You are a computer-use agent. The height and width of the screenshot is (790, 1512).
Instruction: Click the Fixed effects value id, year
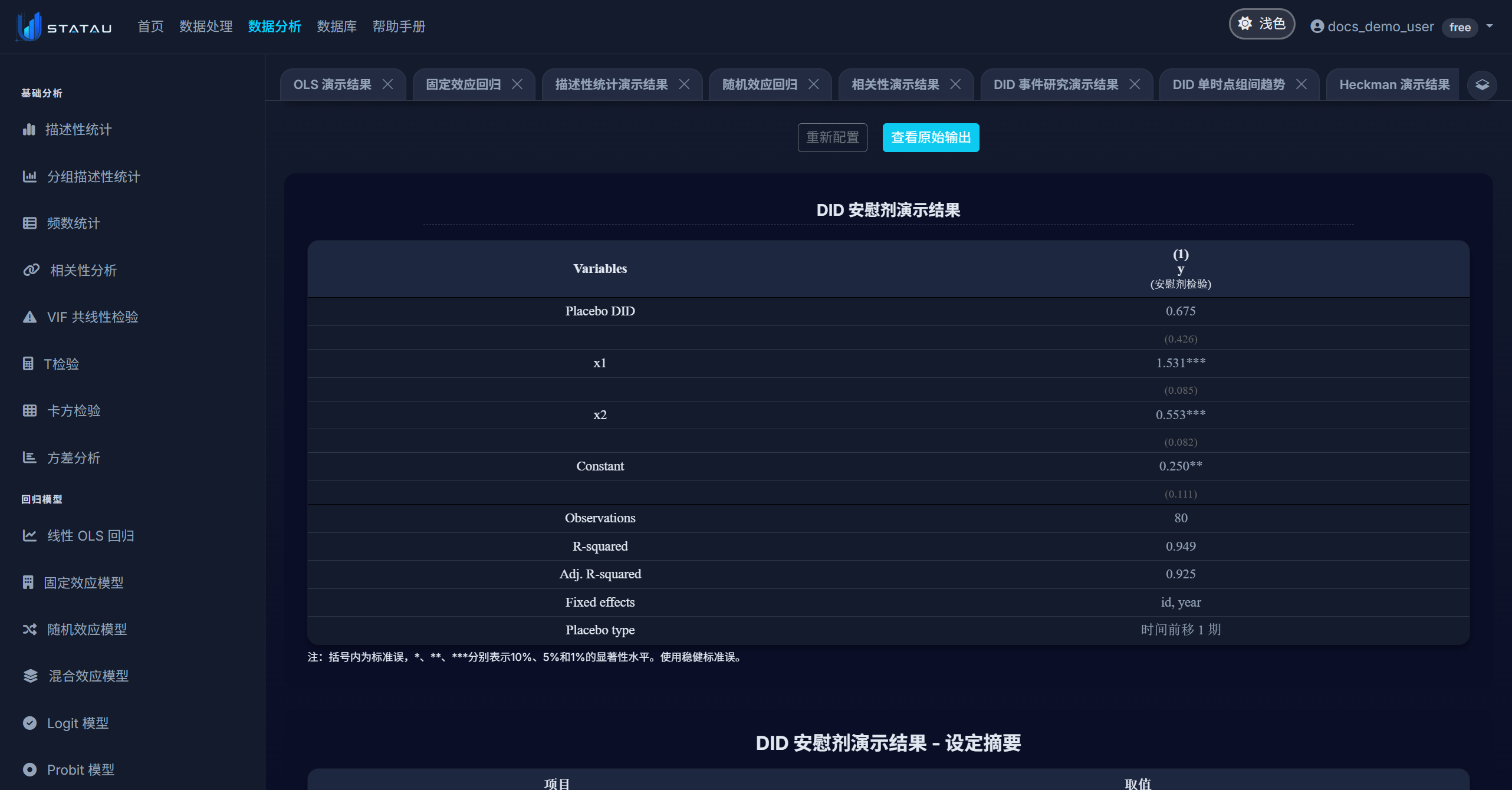tap(1181, 602)
